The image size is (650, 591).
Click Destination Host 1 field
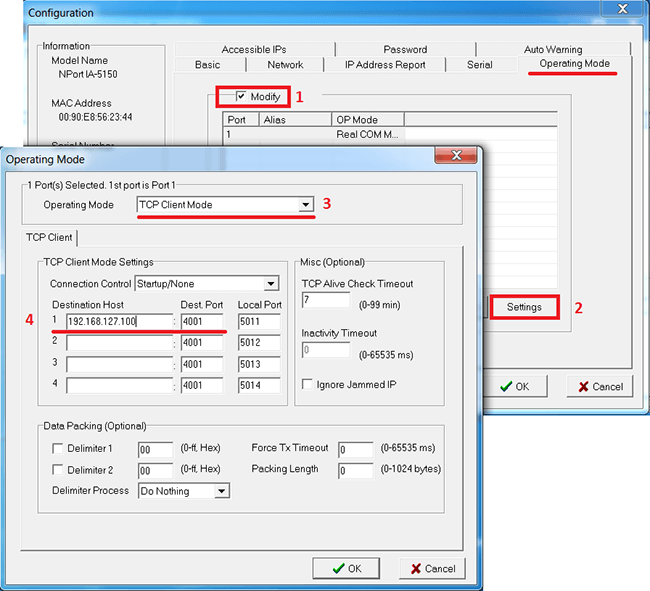tap(119, 321)
